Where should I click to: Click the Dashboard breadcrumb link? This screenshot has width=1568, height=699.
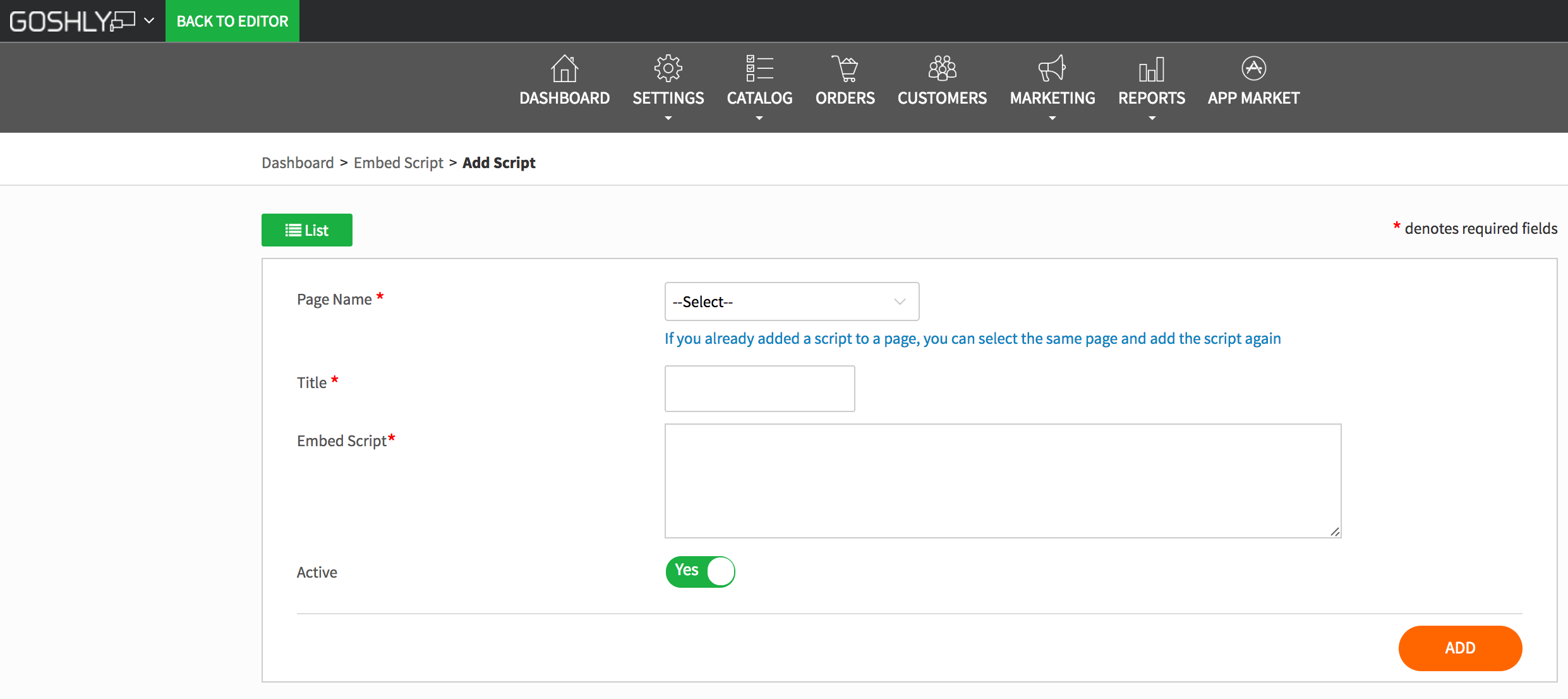298,163
